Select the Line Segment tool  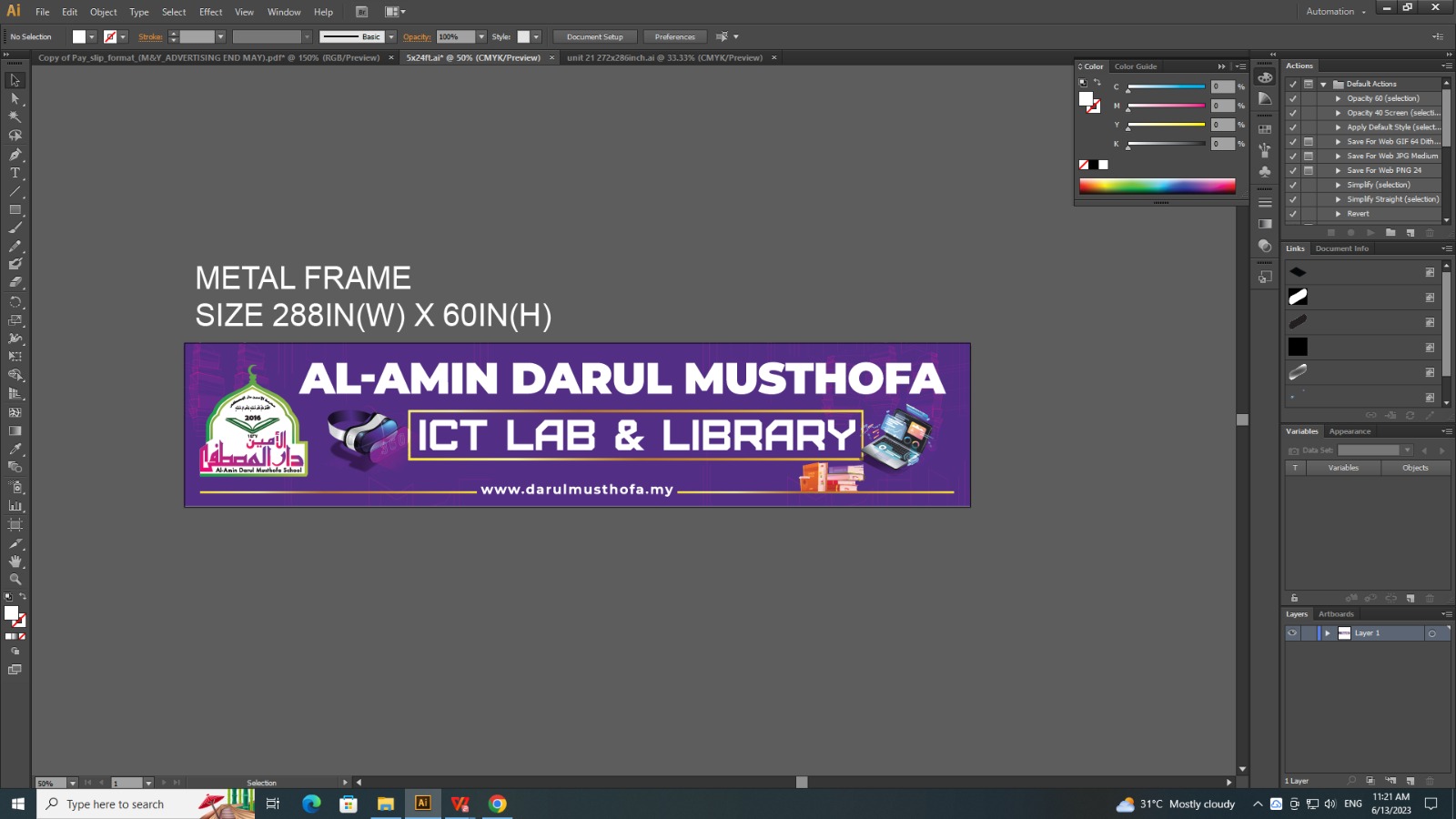pos(15,191)
